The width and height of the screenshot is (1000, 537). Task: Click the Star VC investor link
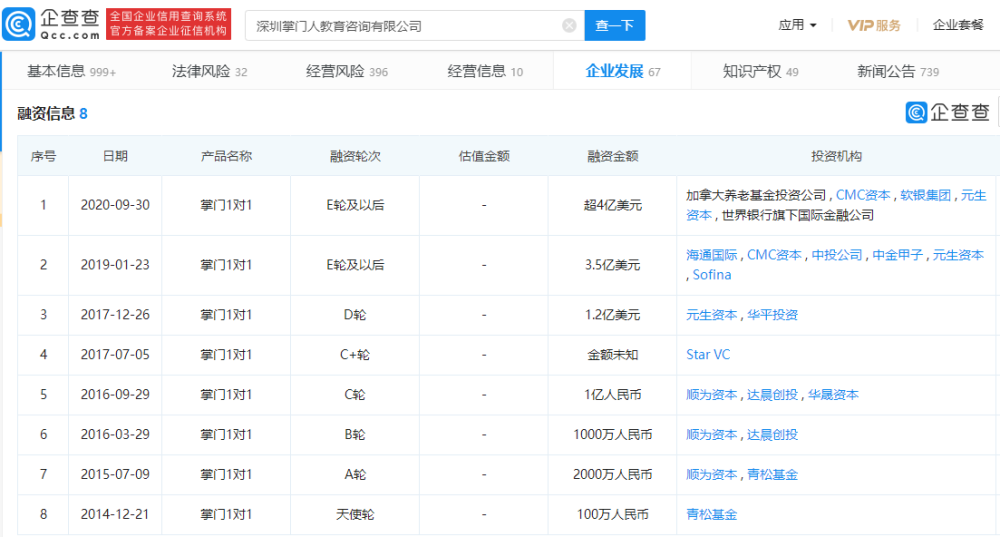tap(707, 355)
